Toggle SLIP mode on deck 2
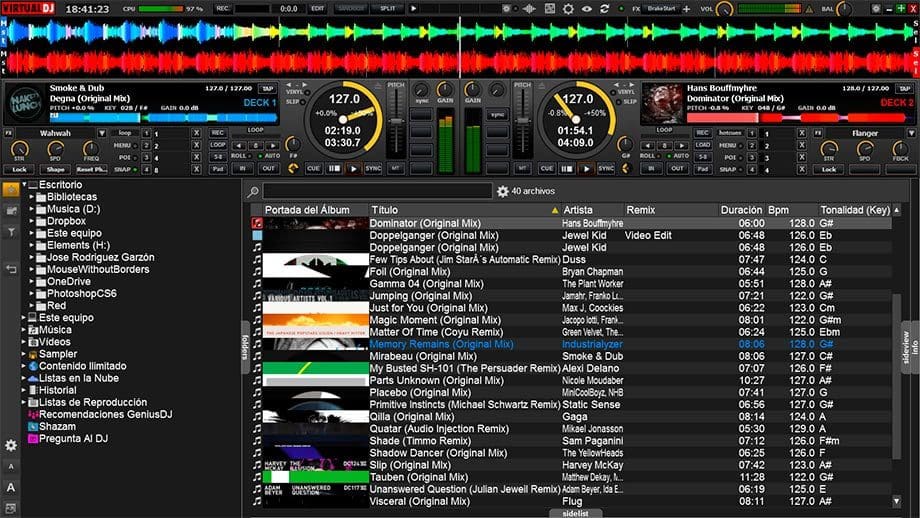The width and height of the screenshot is (920, 518). click(x=620, y=102)
